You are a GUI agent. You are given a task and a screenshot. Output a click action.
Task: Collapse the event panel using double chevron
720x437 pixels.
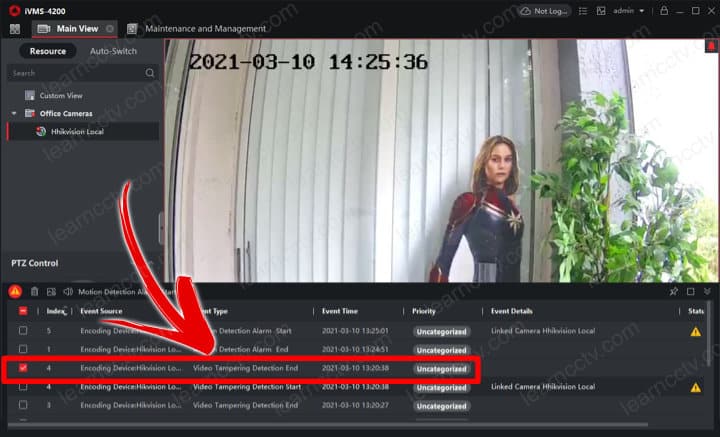708,292
